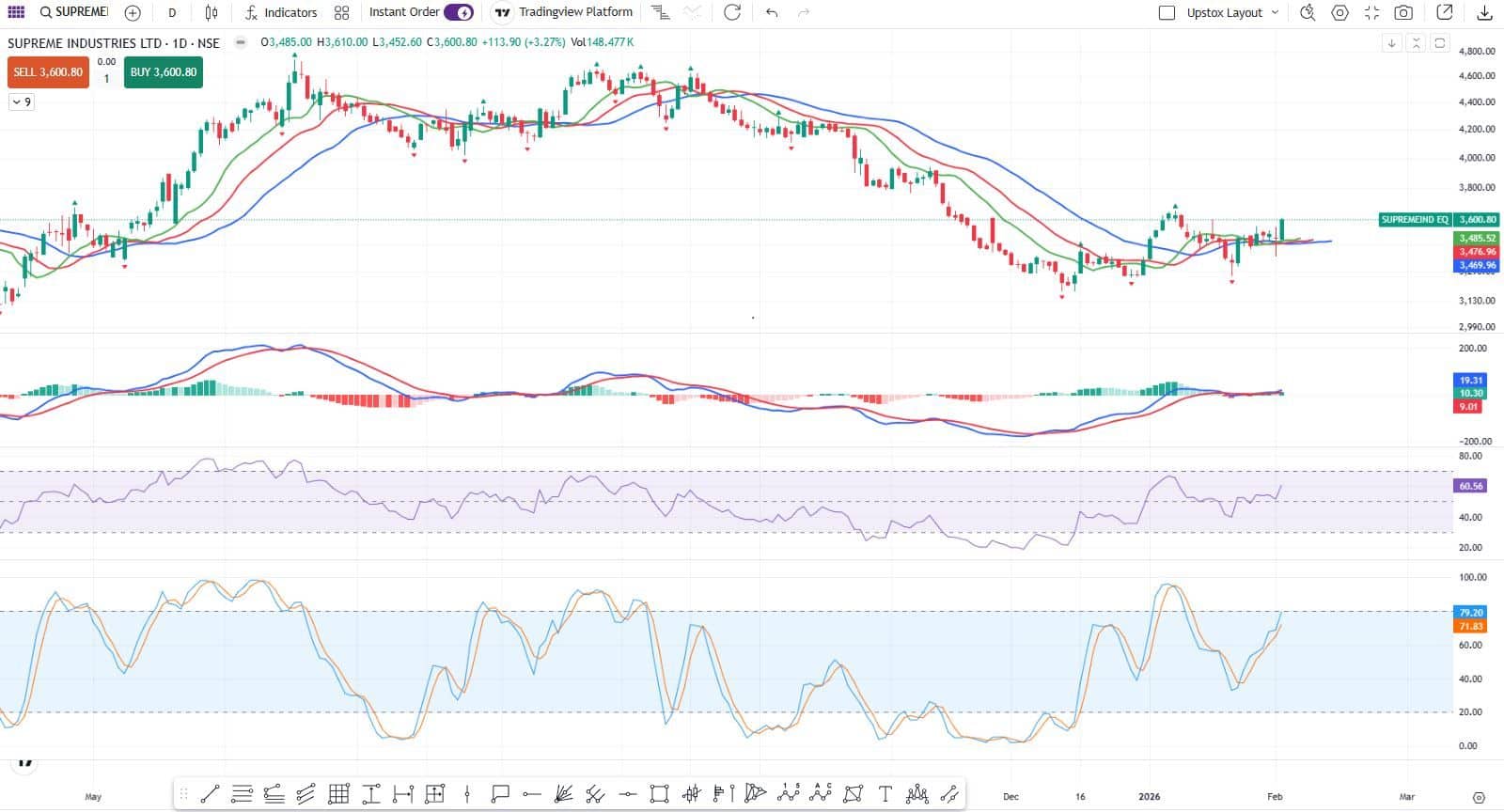Select the Date and Price Range tool
1504x812 pixels.
click(434, 794)
